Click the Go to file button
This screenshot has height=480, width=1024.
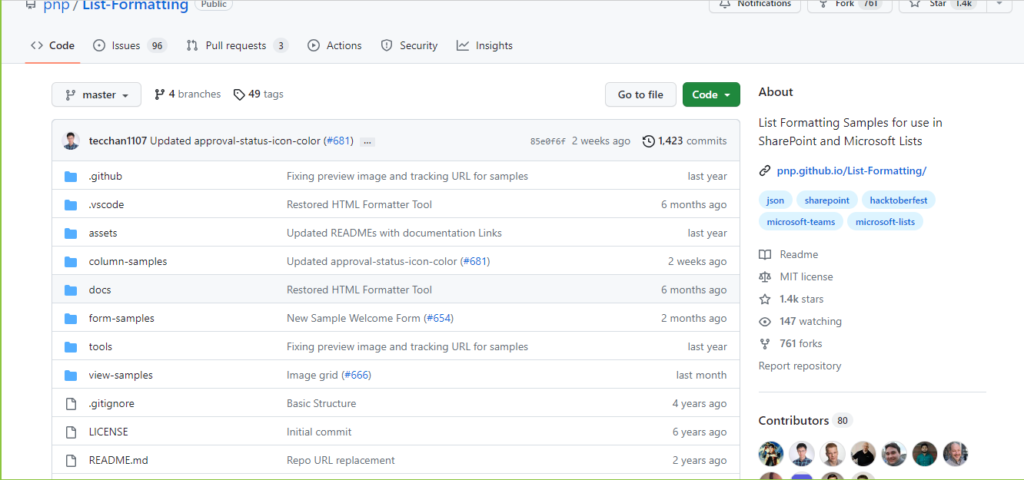point(640,95)
